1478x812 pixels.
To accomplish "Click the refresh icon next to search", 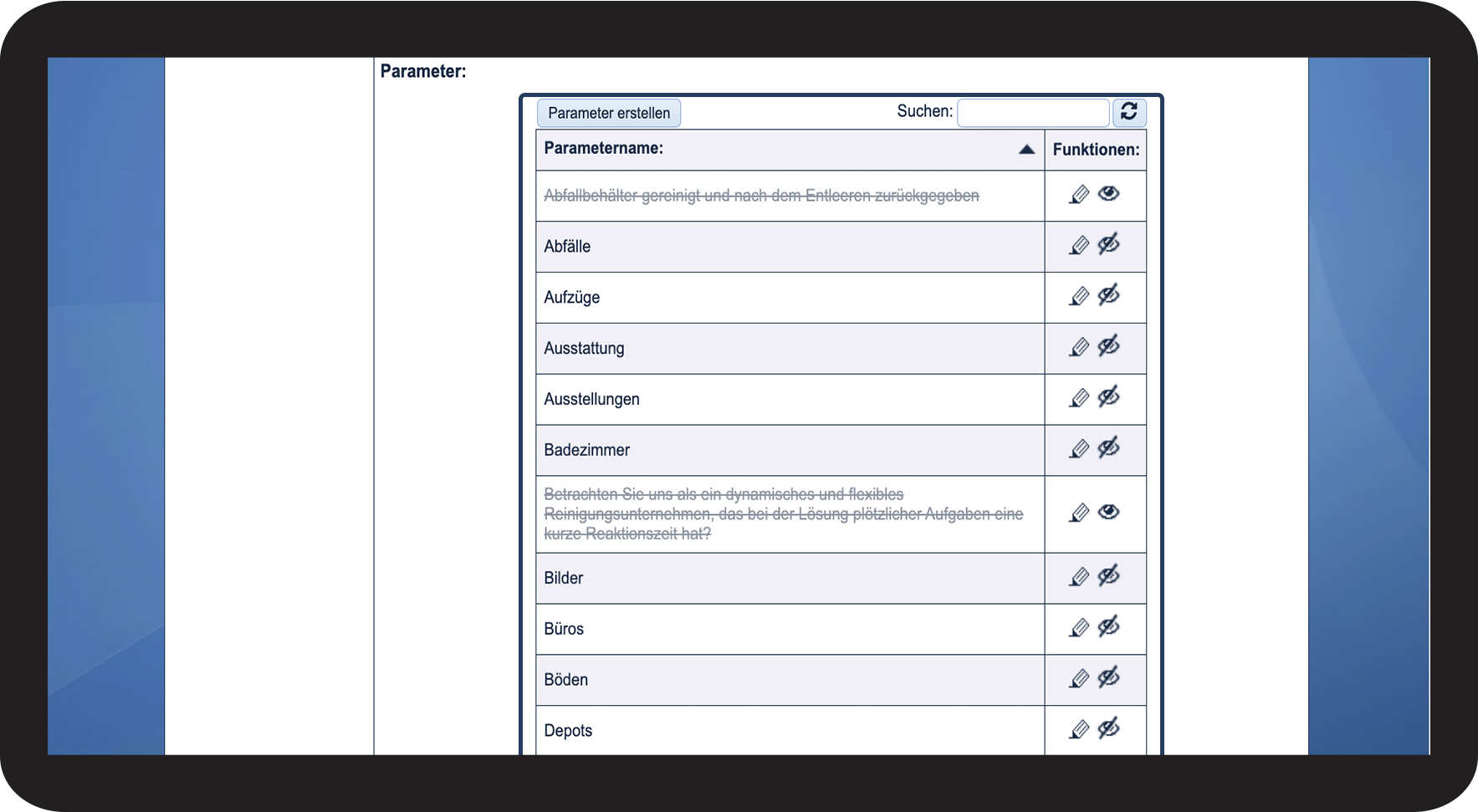I will (1128, 112).
